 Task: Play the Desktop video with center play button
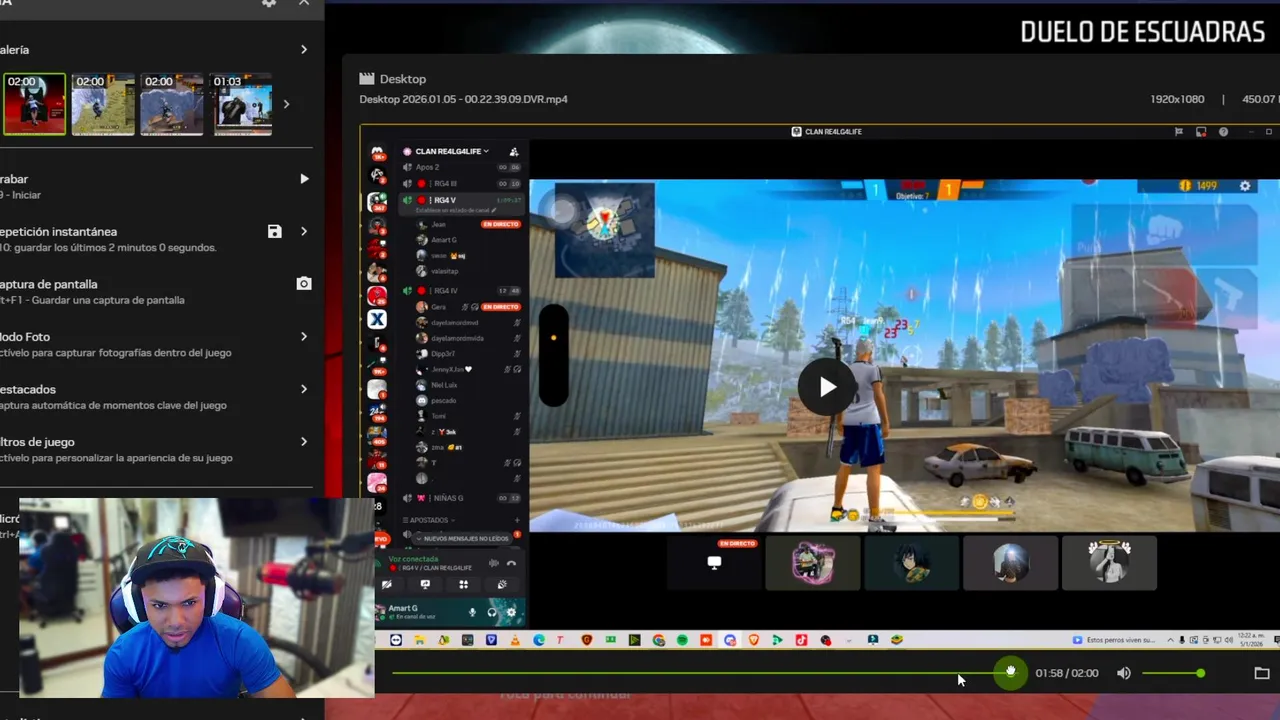point(826,387)
